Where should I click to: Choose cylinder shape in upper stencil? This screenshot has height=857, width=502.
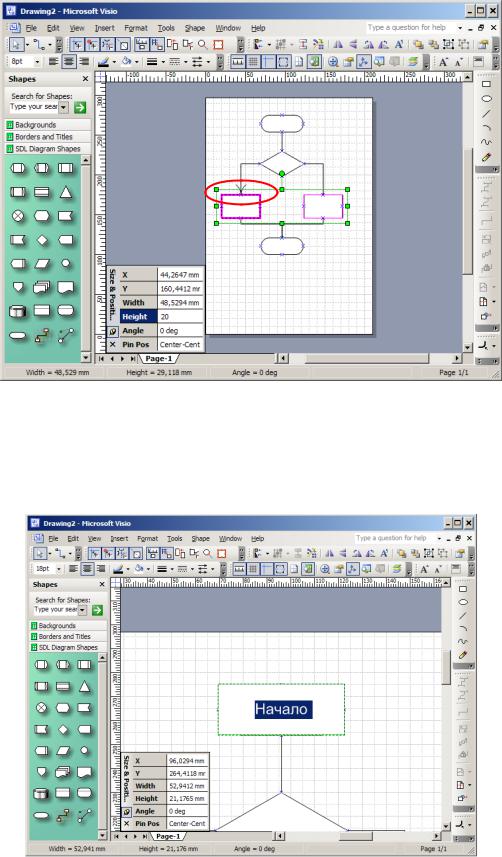point(19,311)
